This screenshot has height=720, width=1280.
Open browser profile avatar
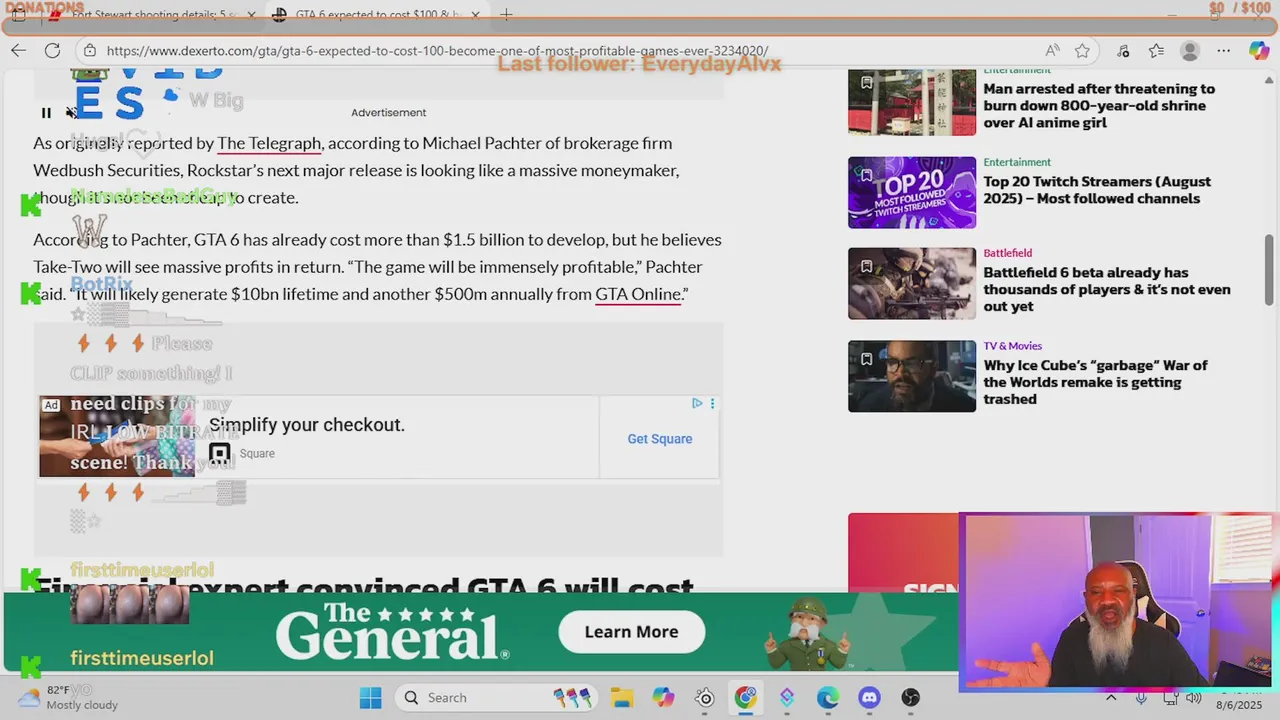[1189, 50]
